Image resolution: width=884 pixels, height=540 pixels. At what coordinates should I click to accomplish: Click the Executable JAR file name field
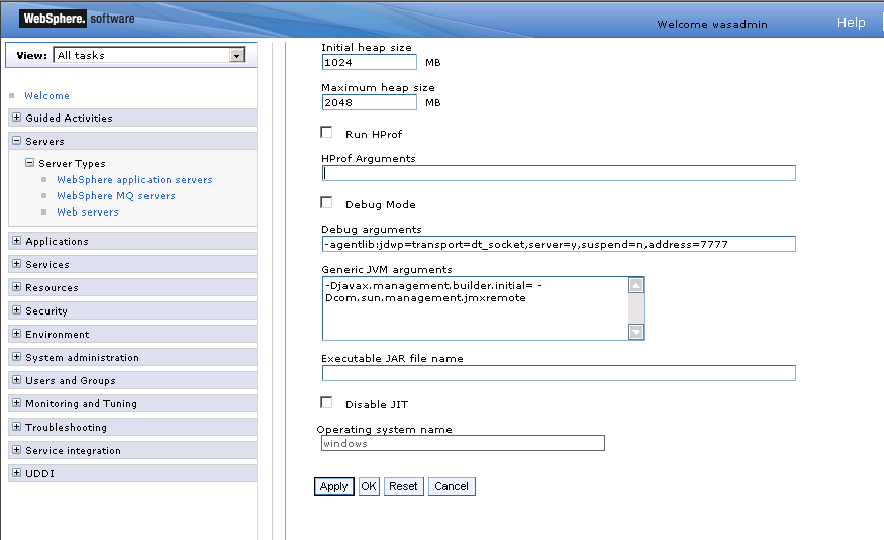click(559, 373)
